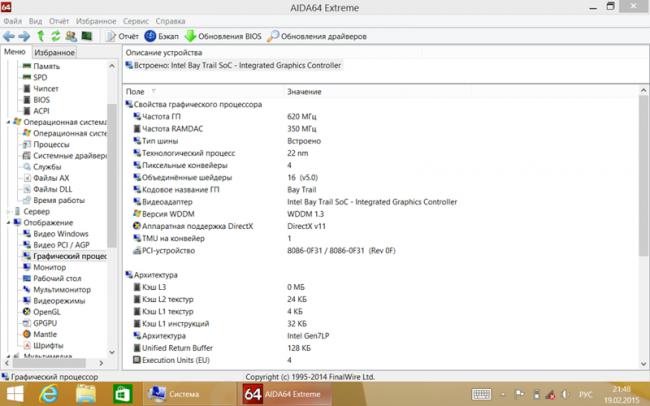Open the Отчёт menu
Viewport: 650px width, 406px height.
pos(59,21)
